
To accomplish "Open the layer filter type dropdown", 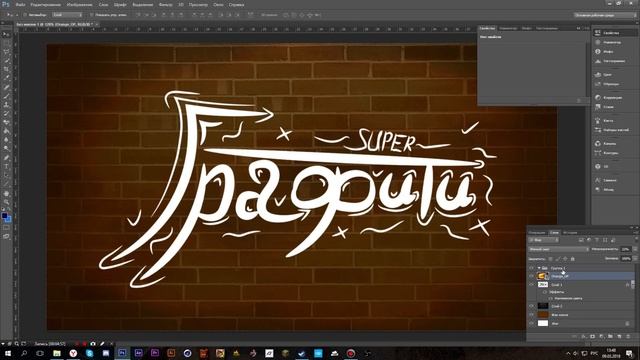I will click(544, 240).
